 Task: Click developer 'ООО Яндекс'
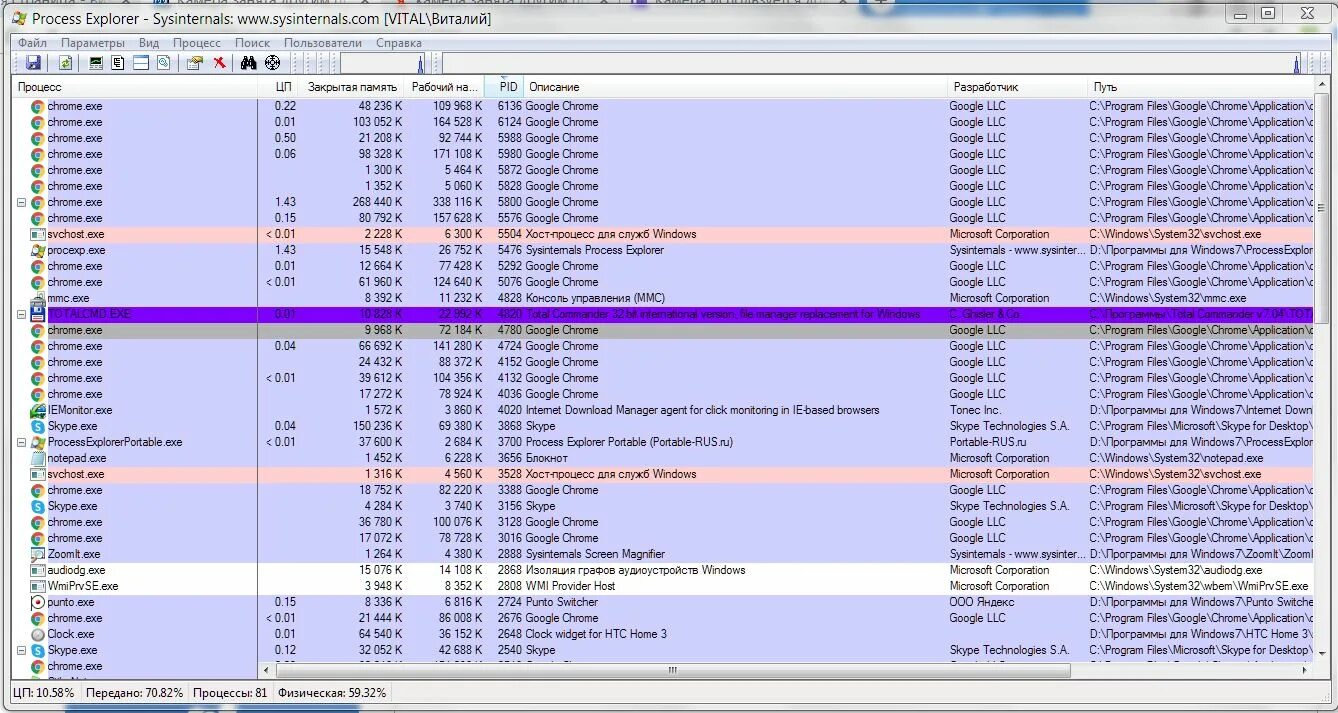coord(982,602)
